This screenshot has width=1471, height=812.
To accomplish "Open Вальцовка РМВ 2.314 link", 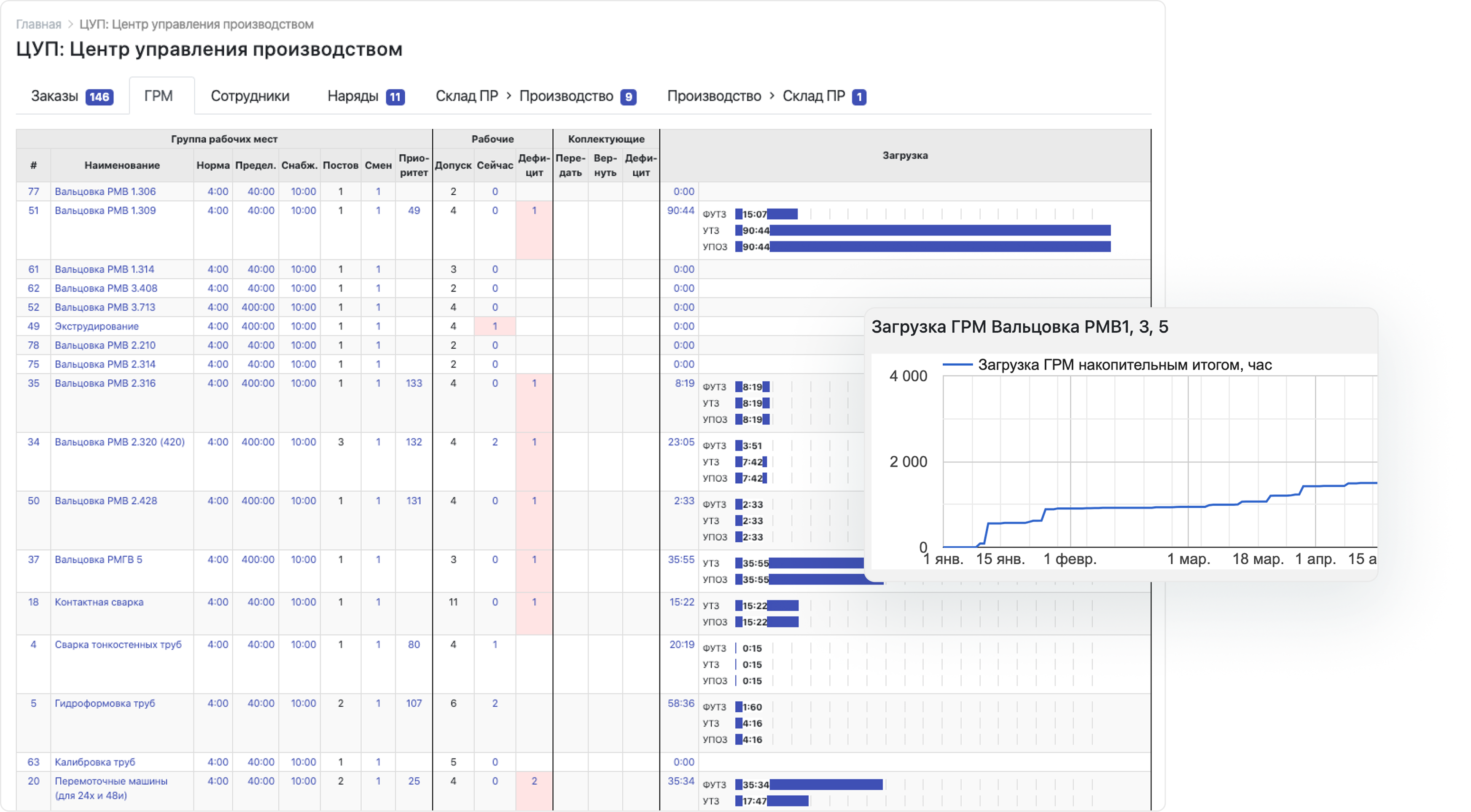I will [x=105, y=364].
